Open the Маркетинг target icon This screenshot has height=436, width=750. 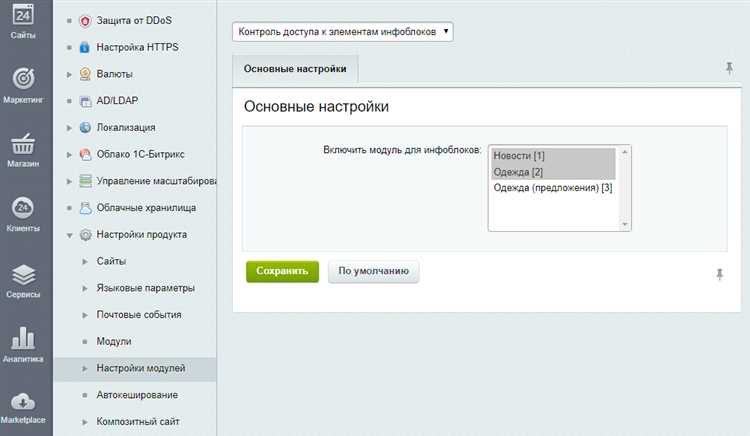(23, 78)
